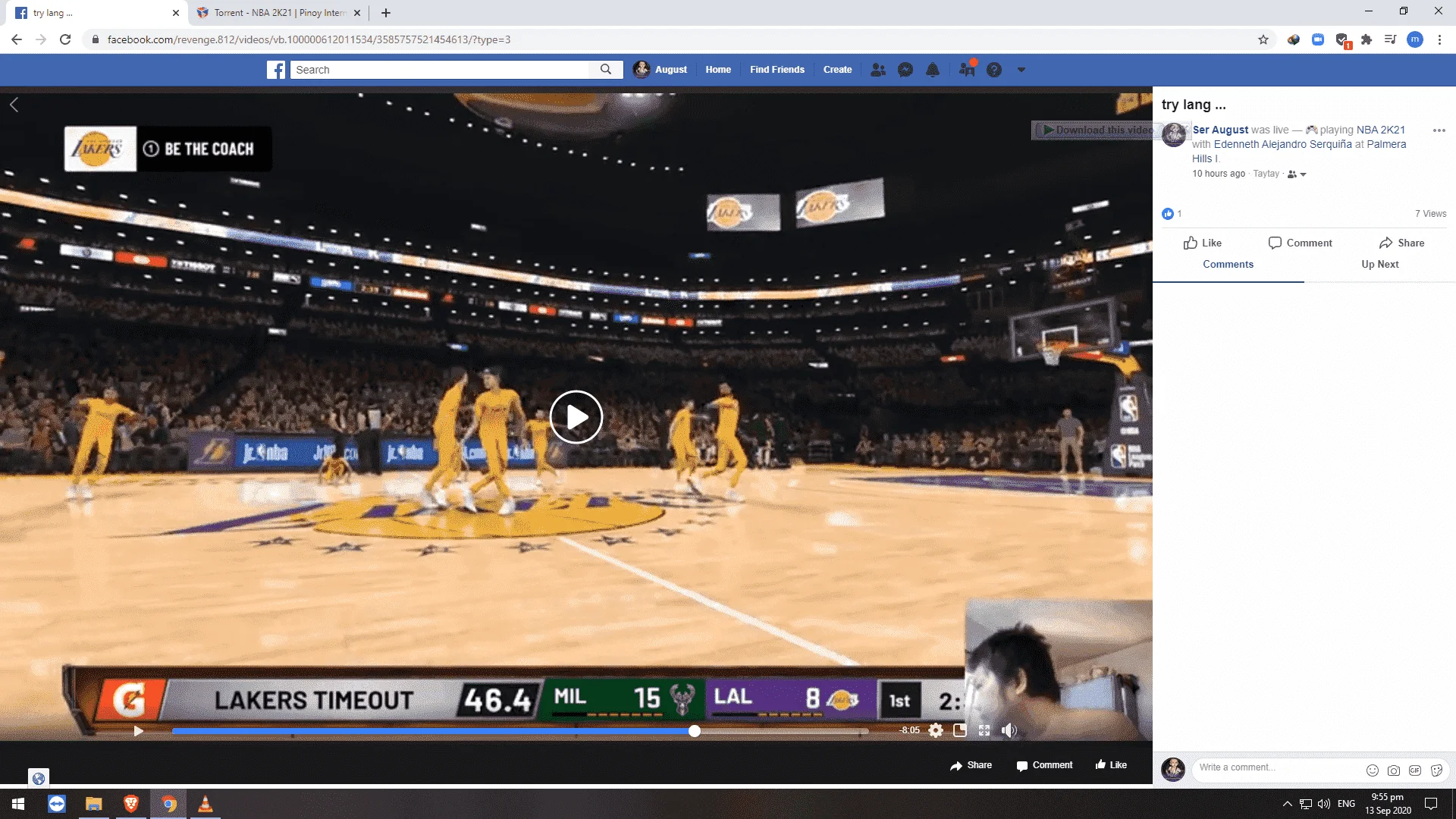The image size is (1456, 819).
Task: Click the video progress bar scrubber handle
Action: (695, 731)
